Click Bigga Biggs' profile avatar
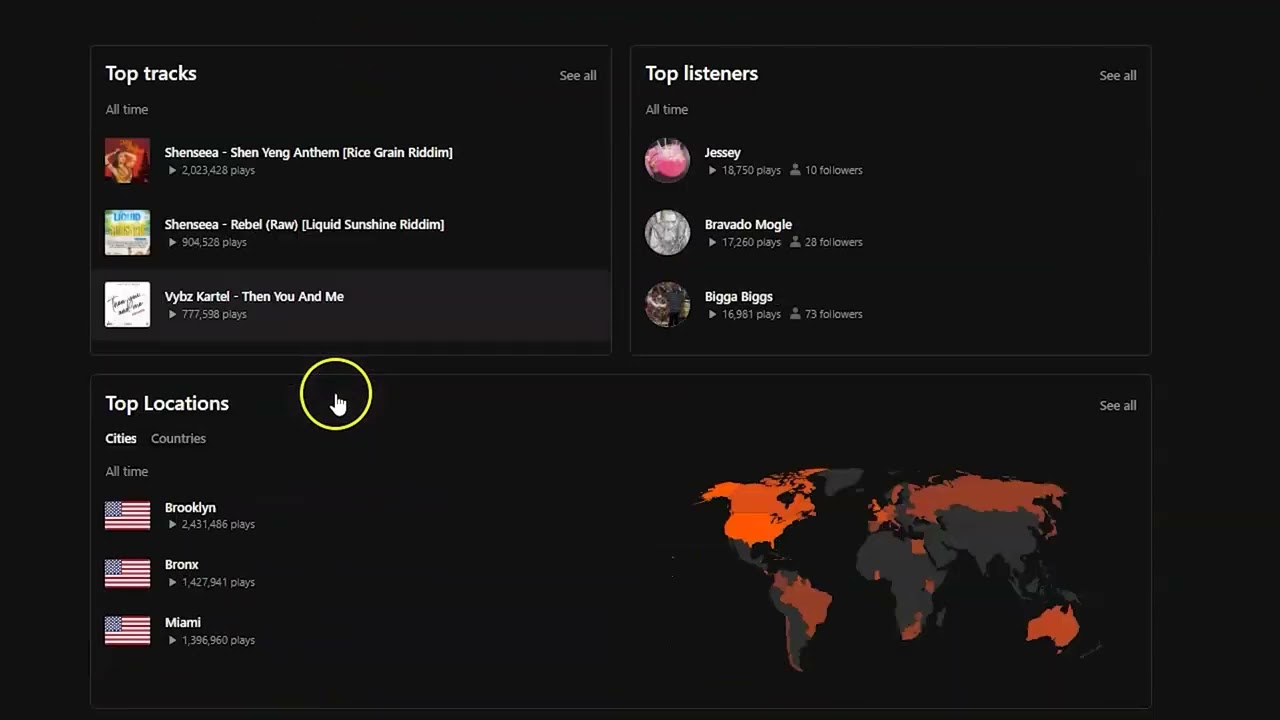The image size is (1280, 720). point(667,304)
